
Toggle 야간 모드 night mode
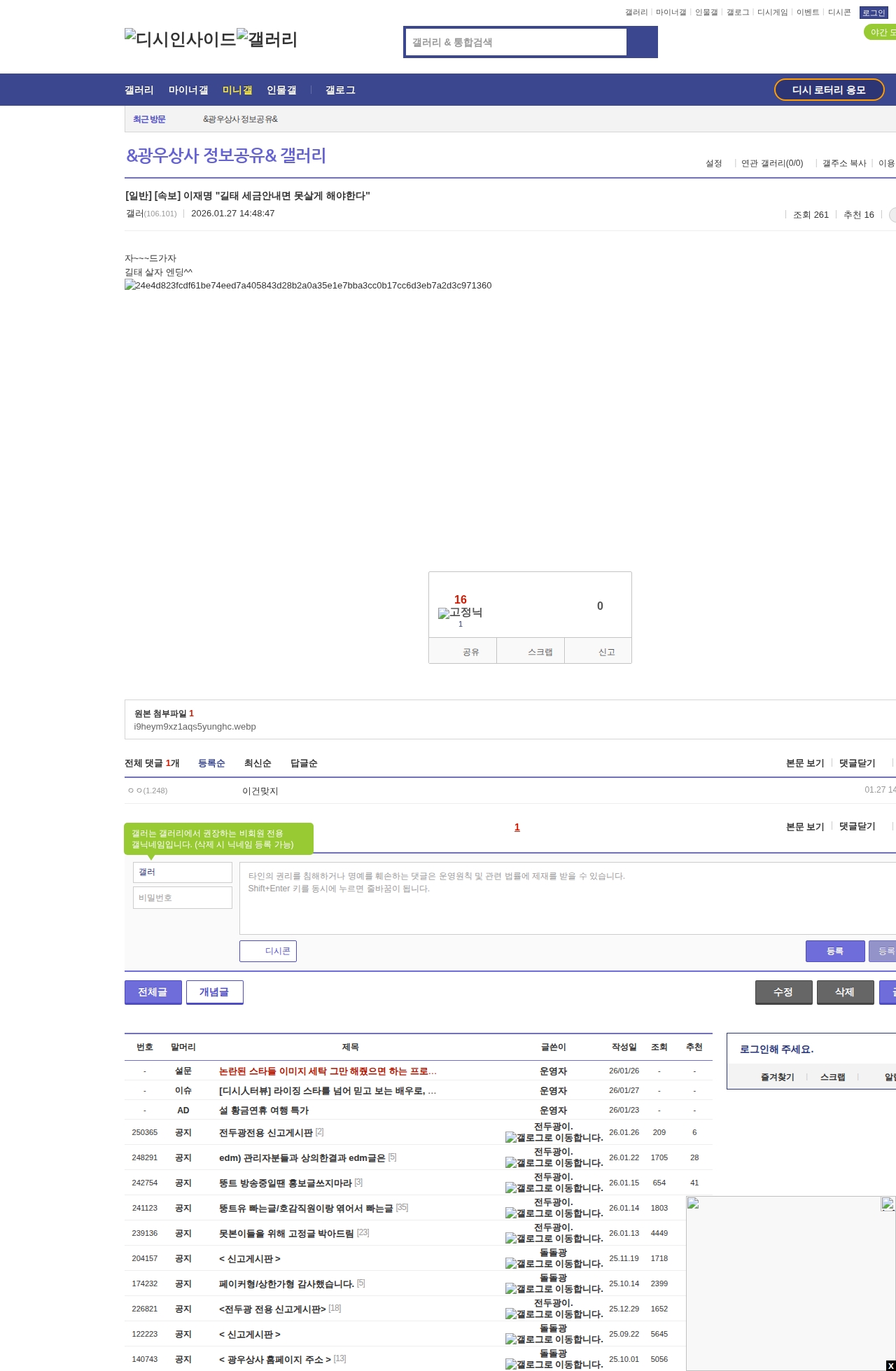881,32
